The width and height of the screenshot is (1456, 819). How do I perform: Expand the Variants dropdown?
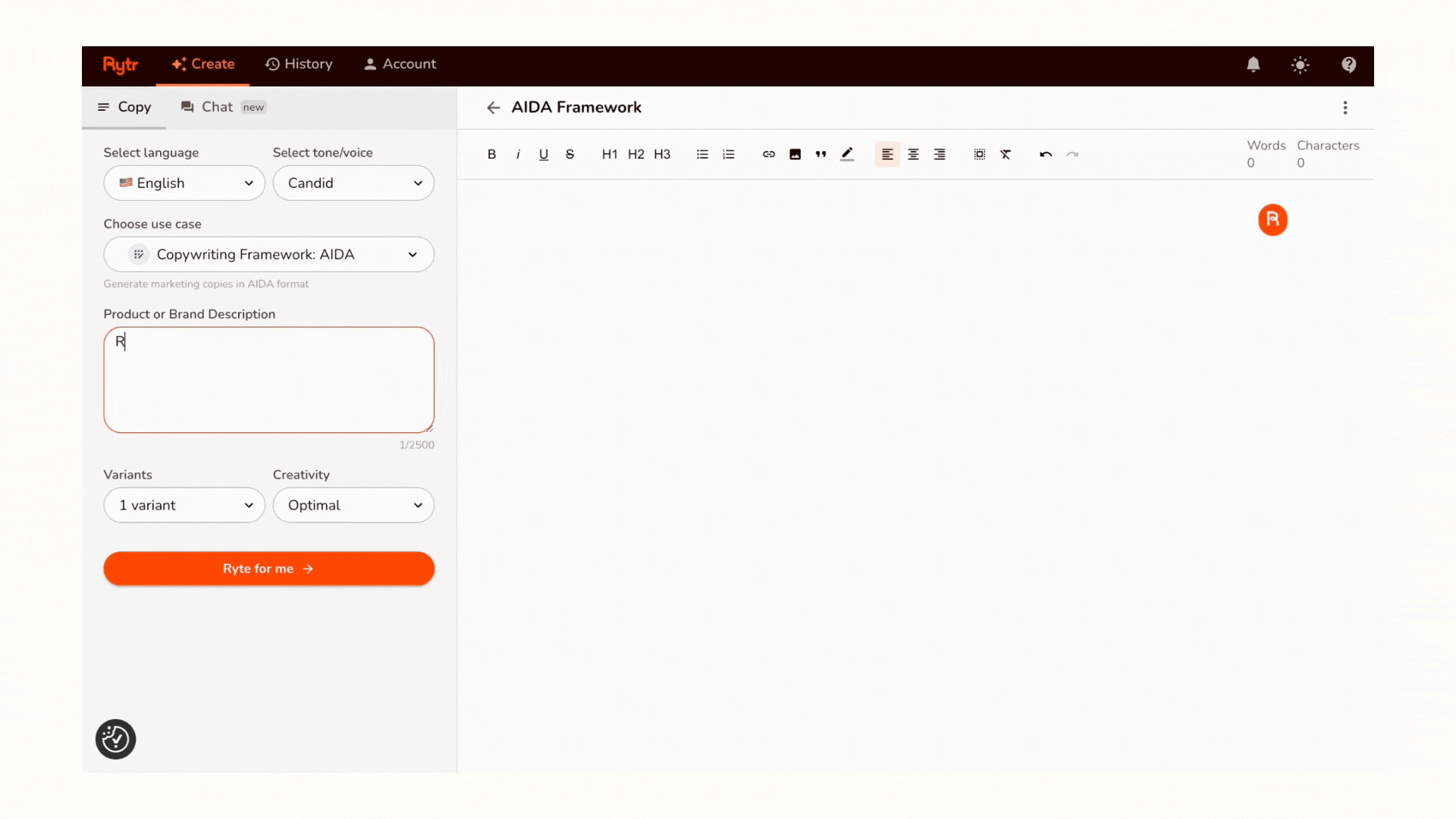[184, 505]
